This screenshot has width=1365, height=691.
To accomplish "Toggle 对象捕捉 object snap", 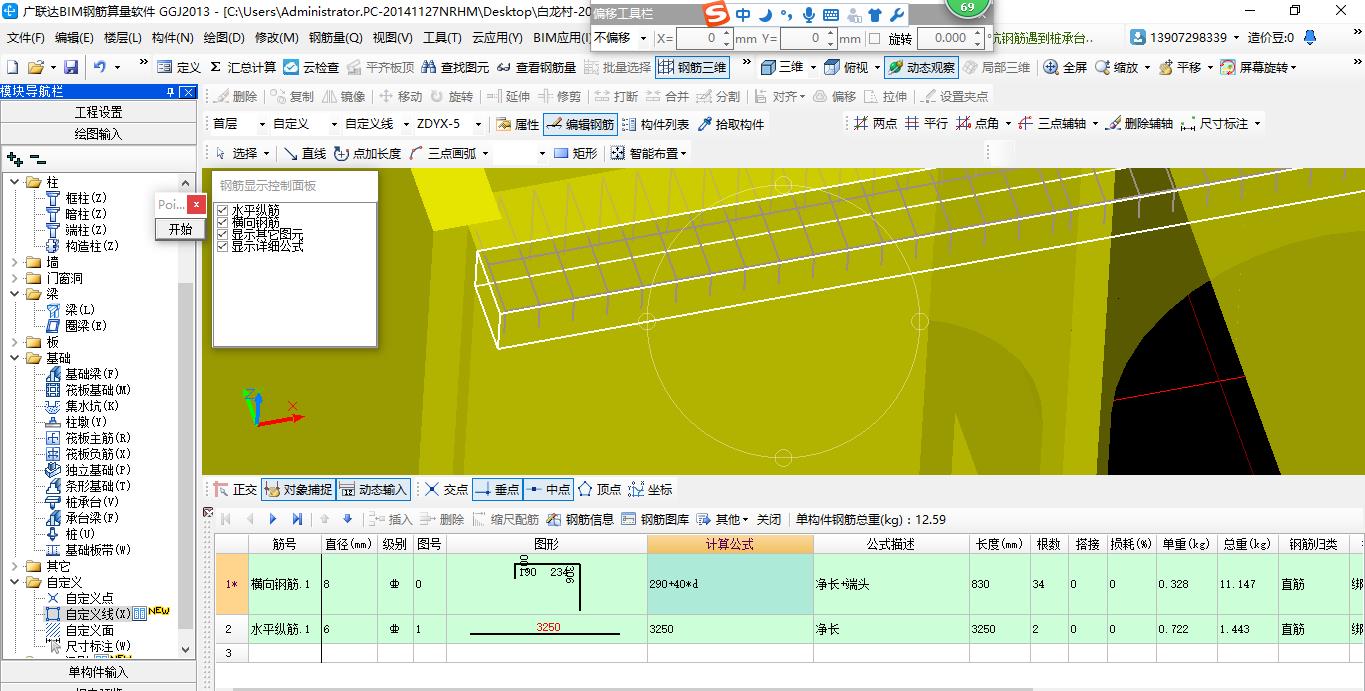I will click(x=297, y=490).
